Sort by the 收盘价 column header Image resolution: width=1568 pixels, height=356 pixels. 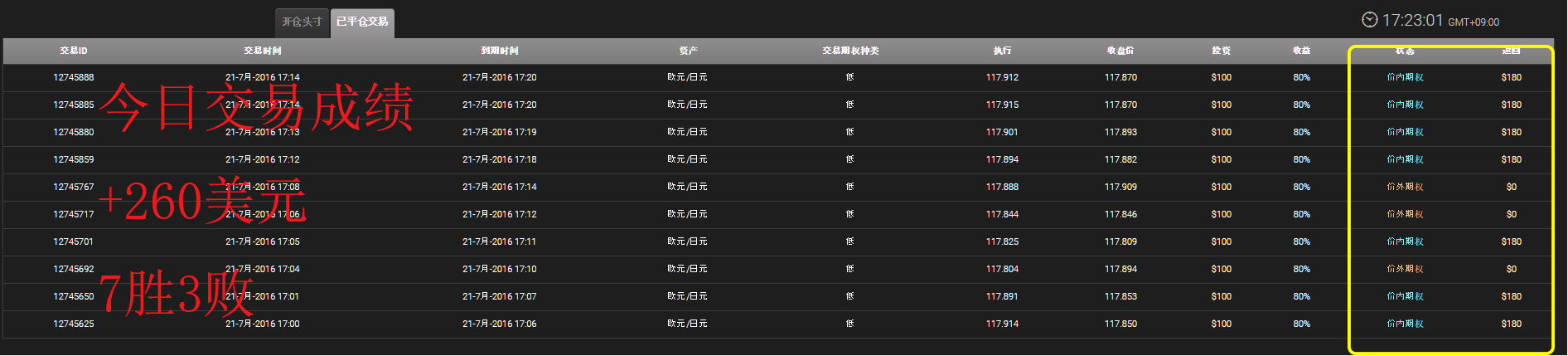point(1120,51)
